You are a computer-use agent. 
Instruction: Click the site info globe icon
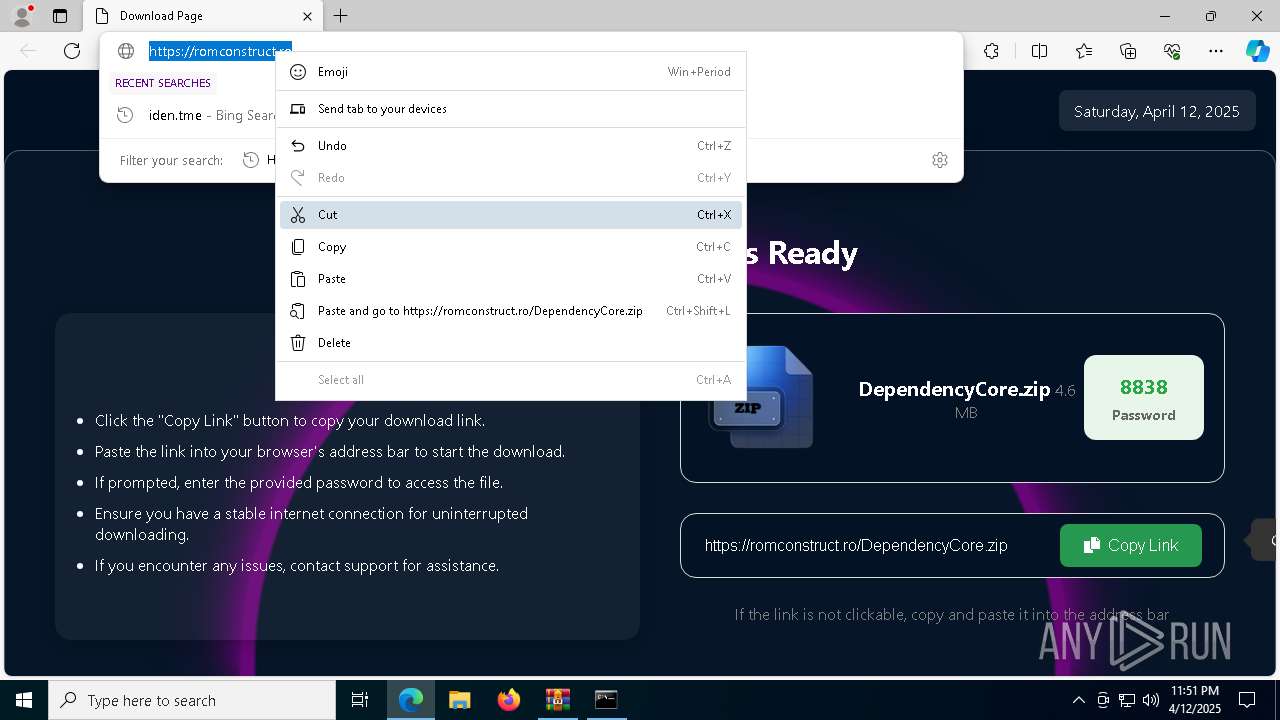coord(126,51)
